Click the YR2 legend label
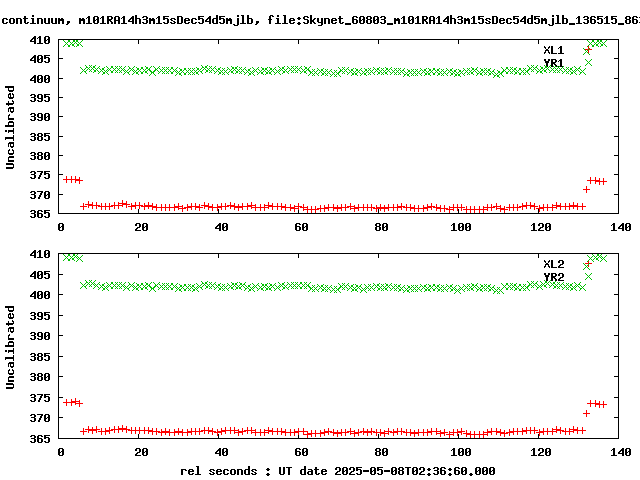 [553, 277]
